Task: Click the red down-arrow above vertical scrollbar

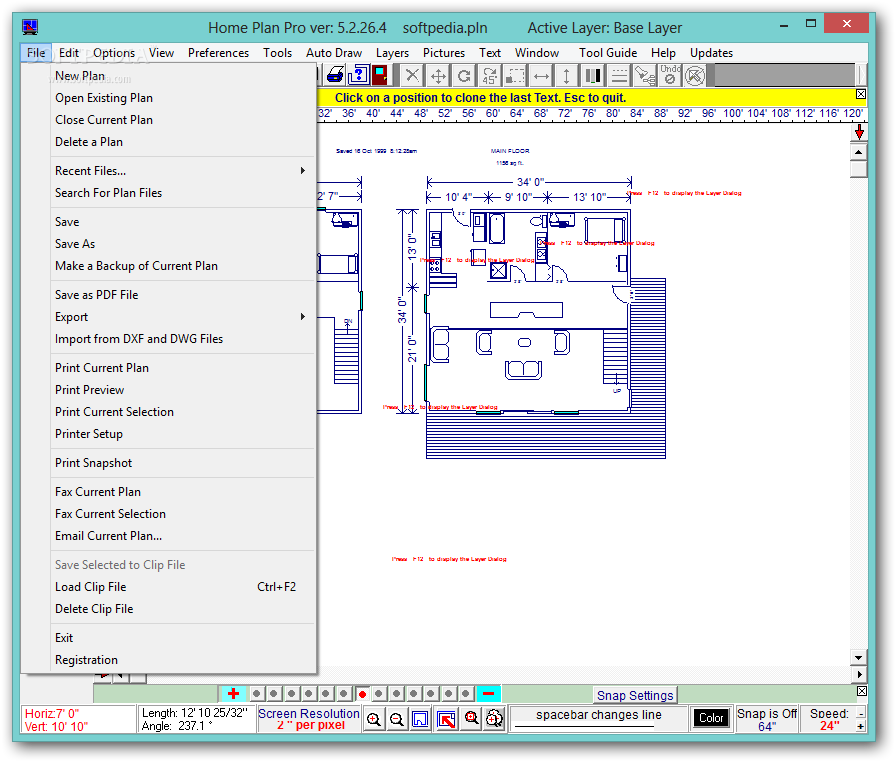Action: click(859, 133)
